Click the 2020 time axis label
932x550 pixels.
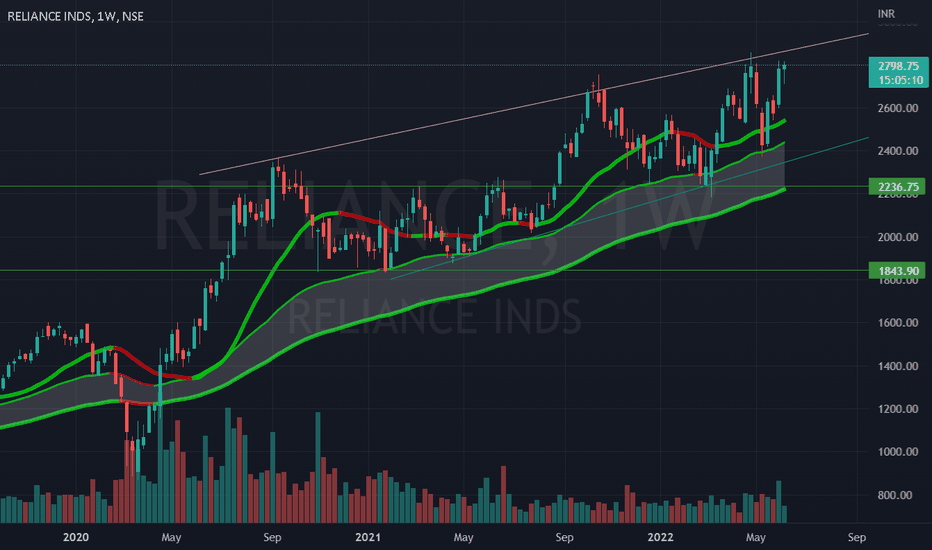point(75,538)
